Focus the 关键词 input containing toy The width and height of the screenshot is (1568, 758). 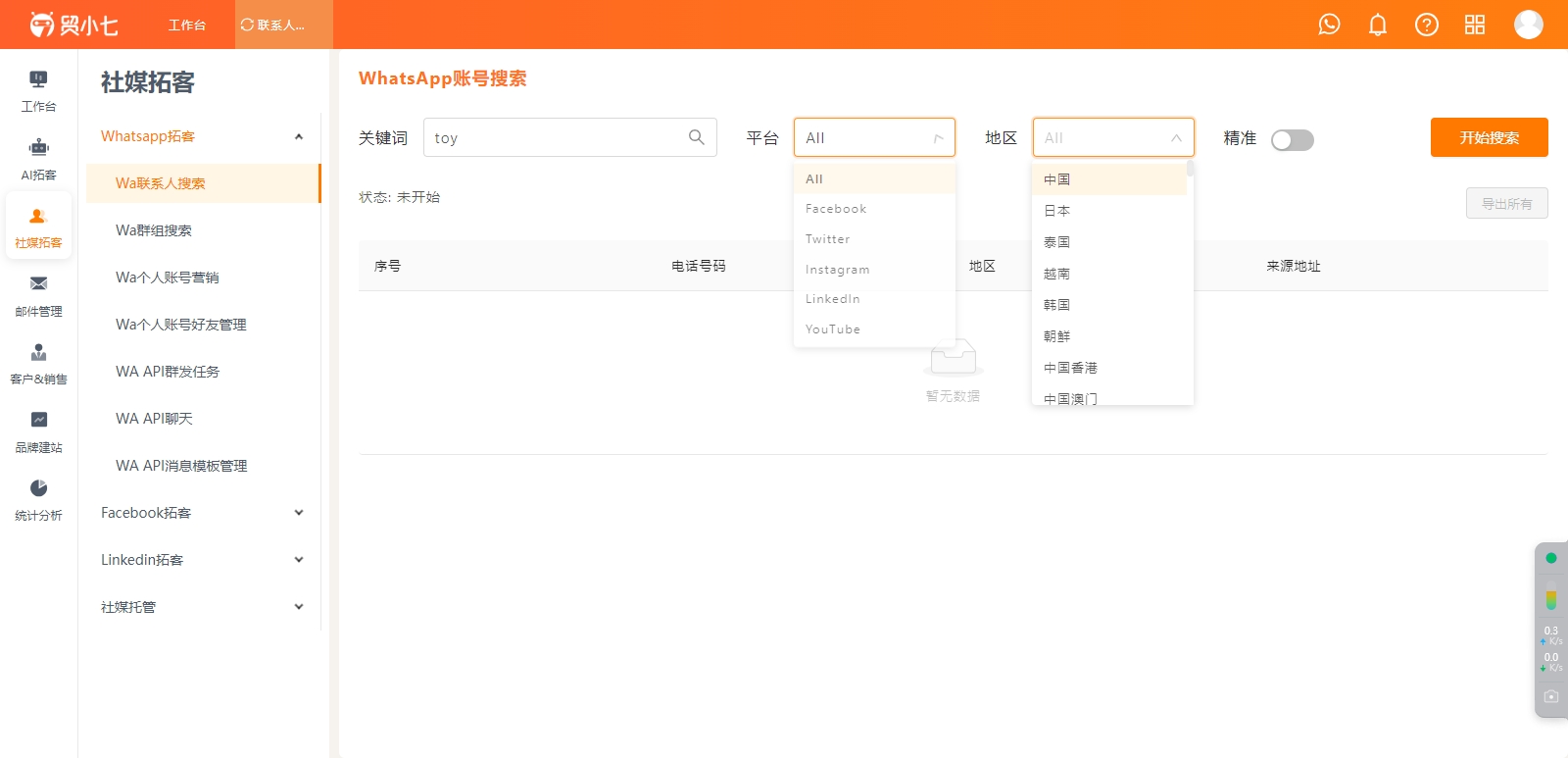tap(570, 137)
